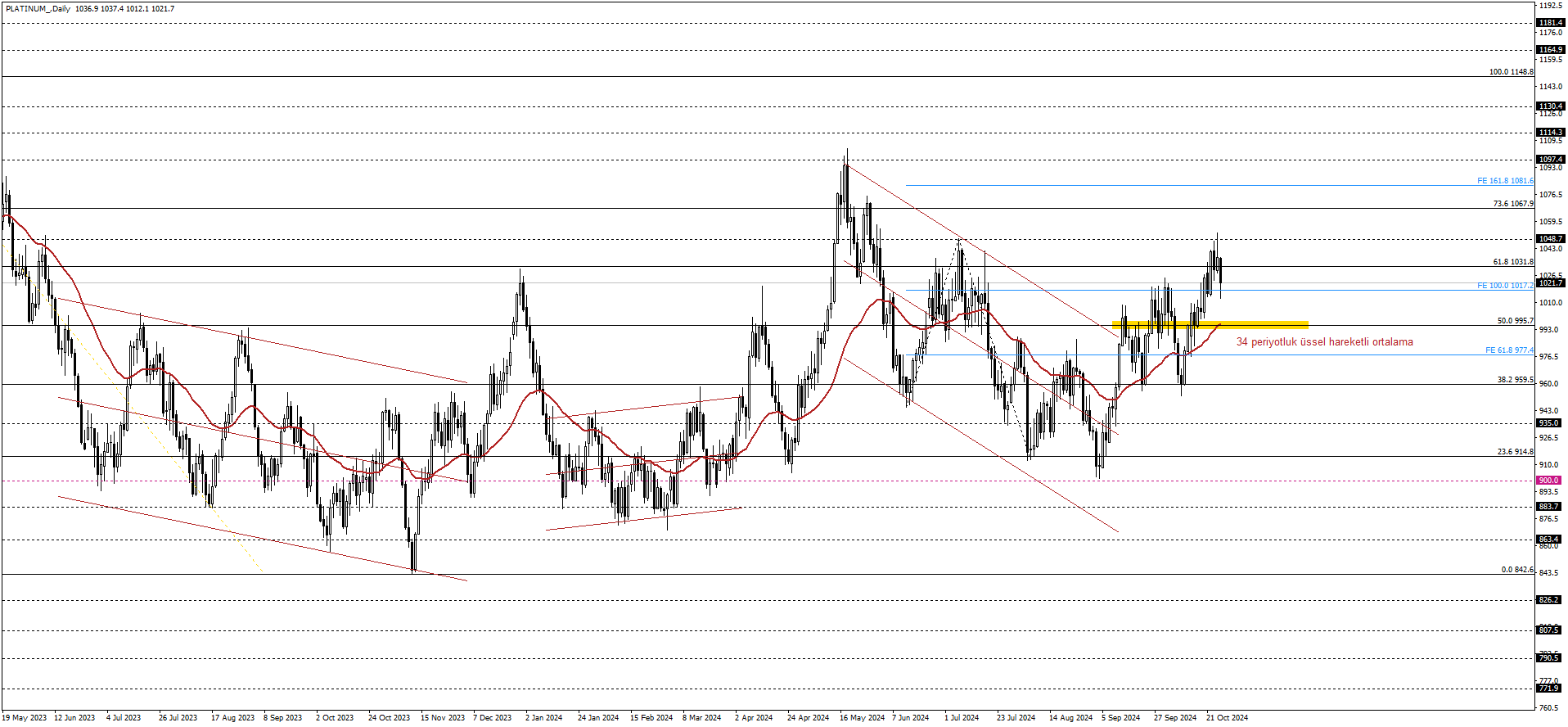Click the 'FE 100.0 1017.2' expansion label
This screenshot has width=1568, height=727.
click(1505, 286)
